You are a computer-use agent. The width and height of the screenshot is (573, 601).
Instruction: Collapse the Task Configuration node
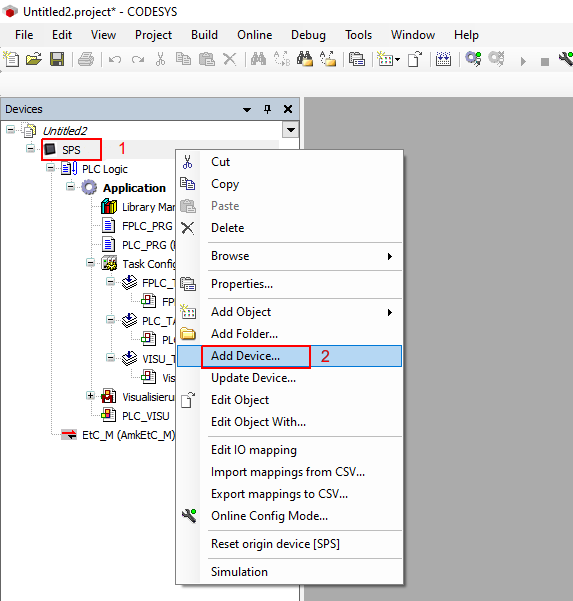(90, 263)
